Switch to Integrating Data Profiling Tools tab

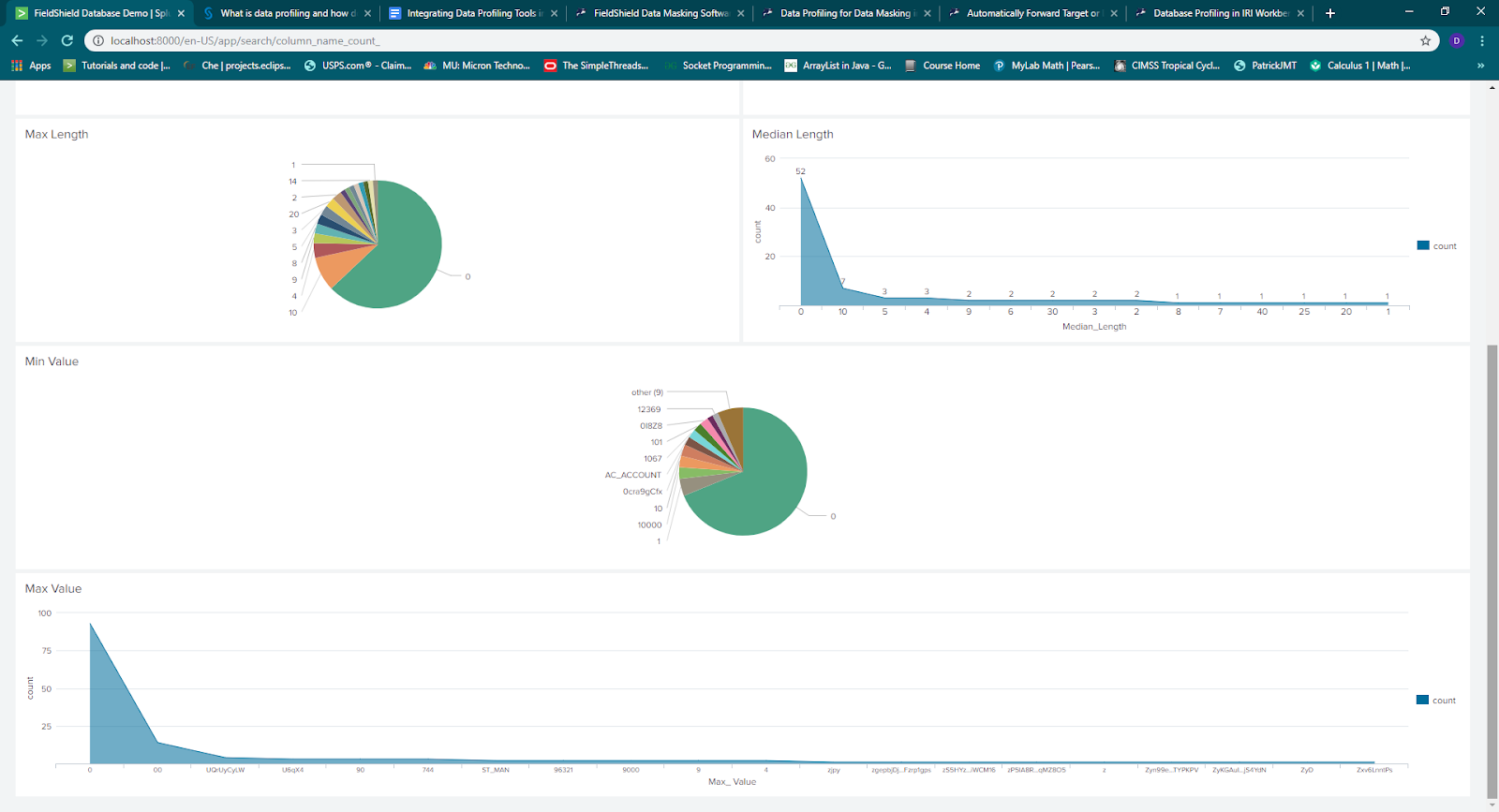tap(471, 13)
